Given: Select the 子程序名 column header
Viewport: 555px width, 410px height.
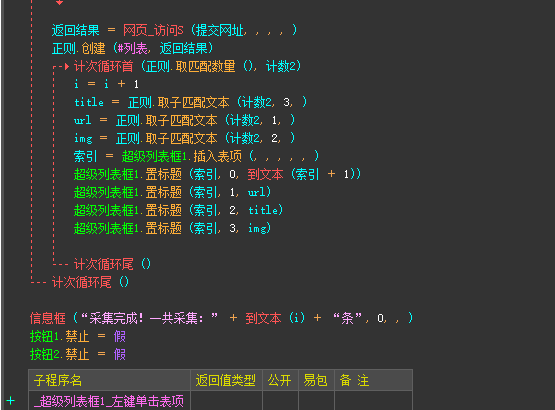Looking at the screenshot, I should click(109, 380).
